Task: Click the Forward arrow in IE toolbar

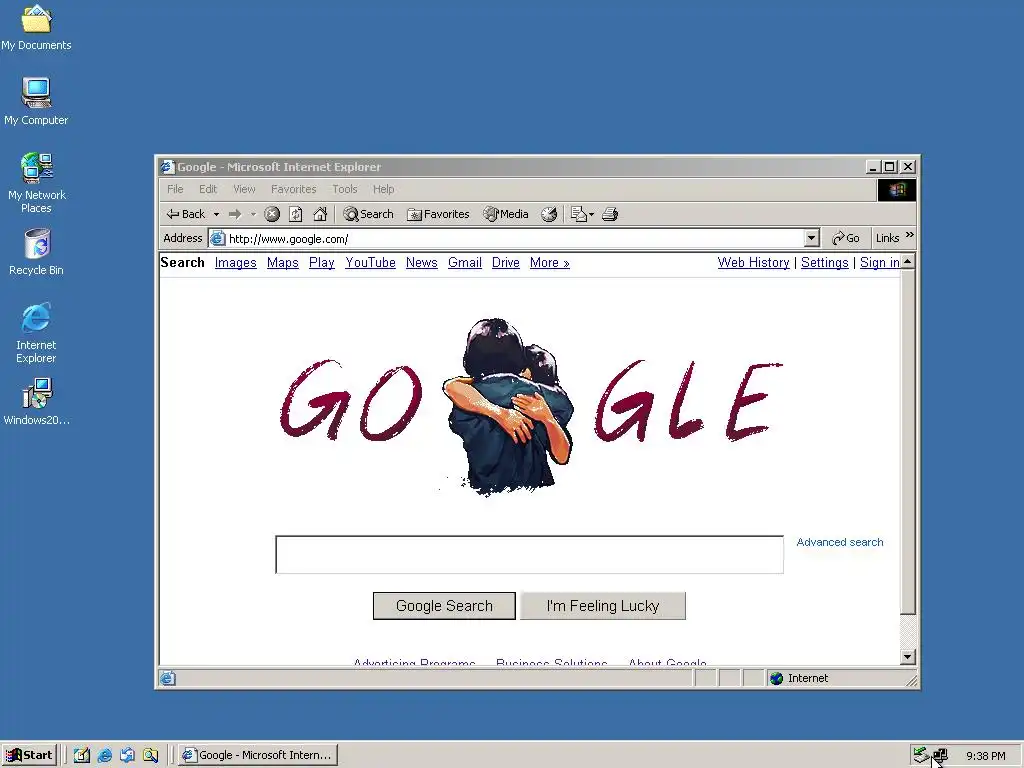Action: coord(235,214)
